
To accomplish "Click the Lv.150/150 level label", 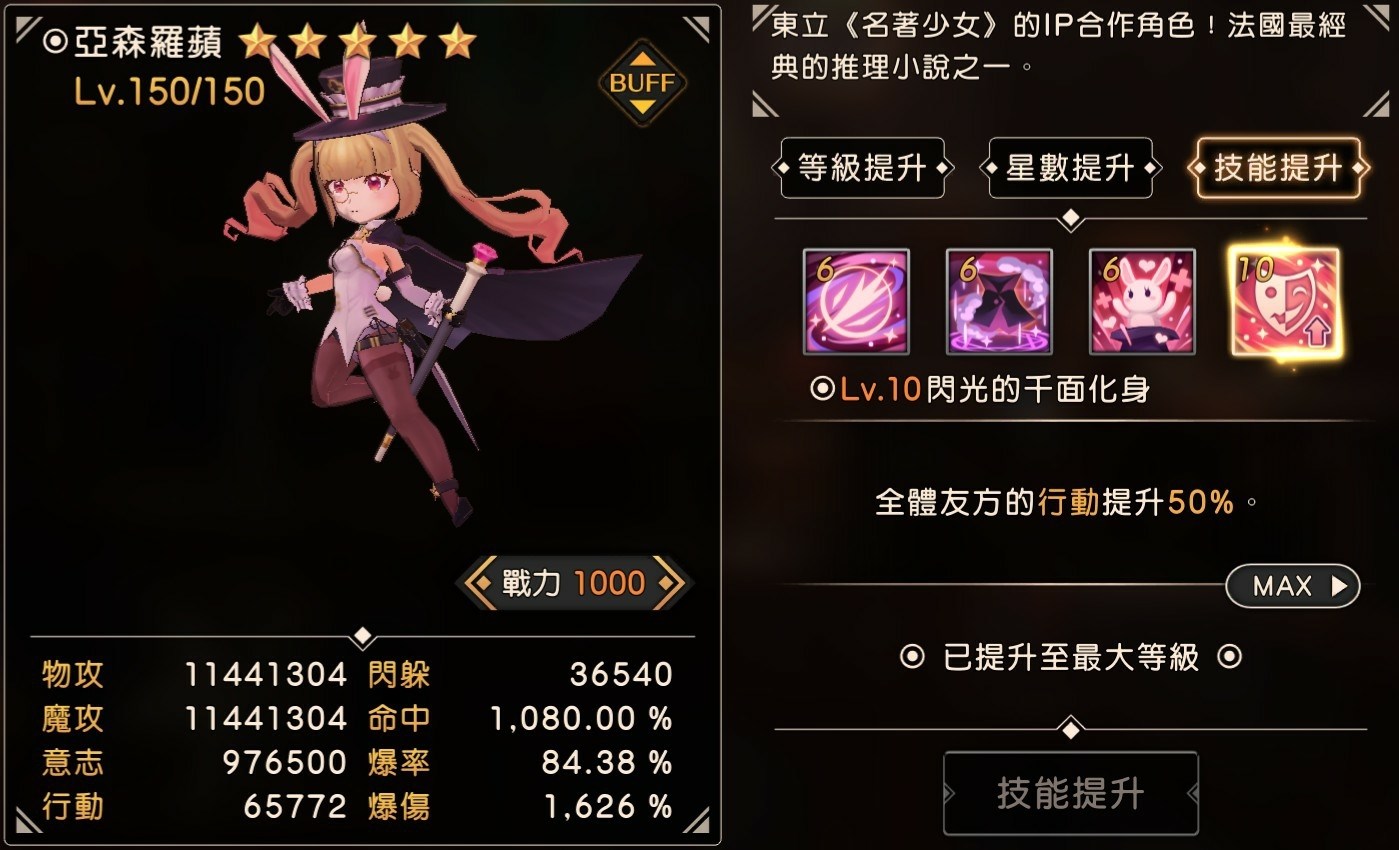I will (170, 92).
